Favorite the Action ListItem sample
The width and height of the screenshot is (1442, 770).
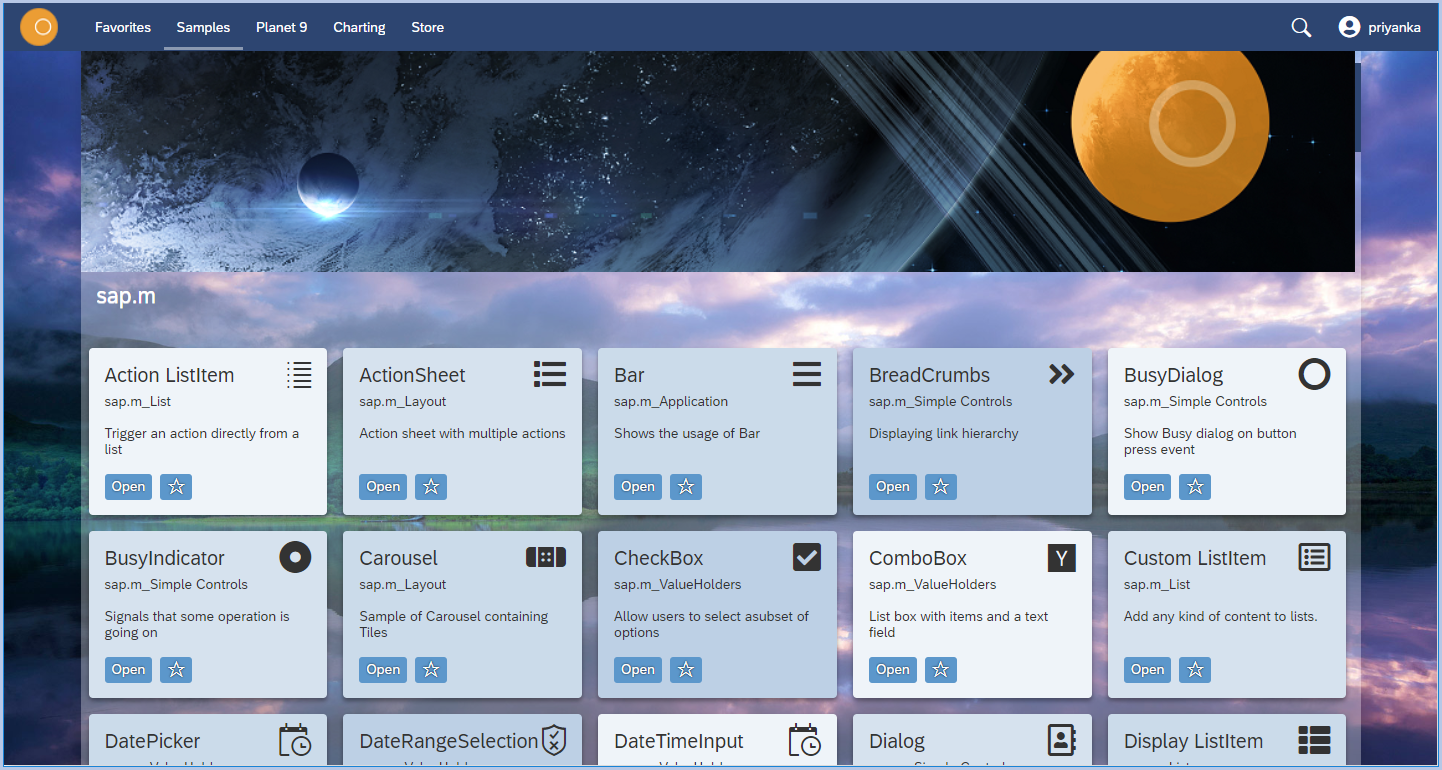(175, 486)
